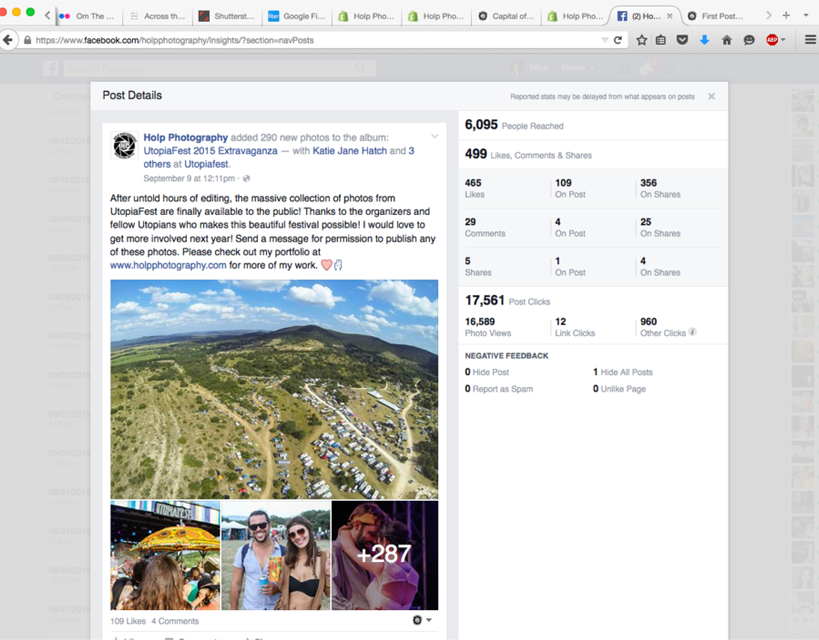Close the active Facebook tab
This screenshot has width=819, height=640.
tap(670, 16)
